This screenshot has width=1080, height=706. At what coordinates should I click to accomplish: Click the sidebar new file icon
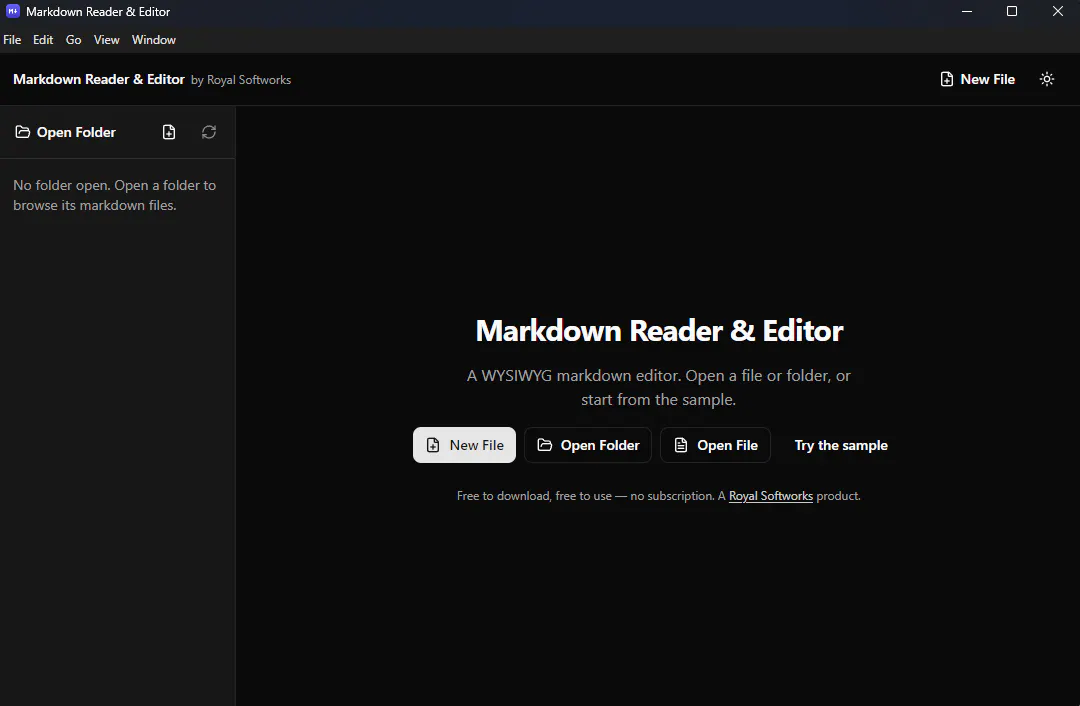coord(169,132)
